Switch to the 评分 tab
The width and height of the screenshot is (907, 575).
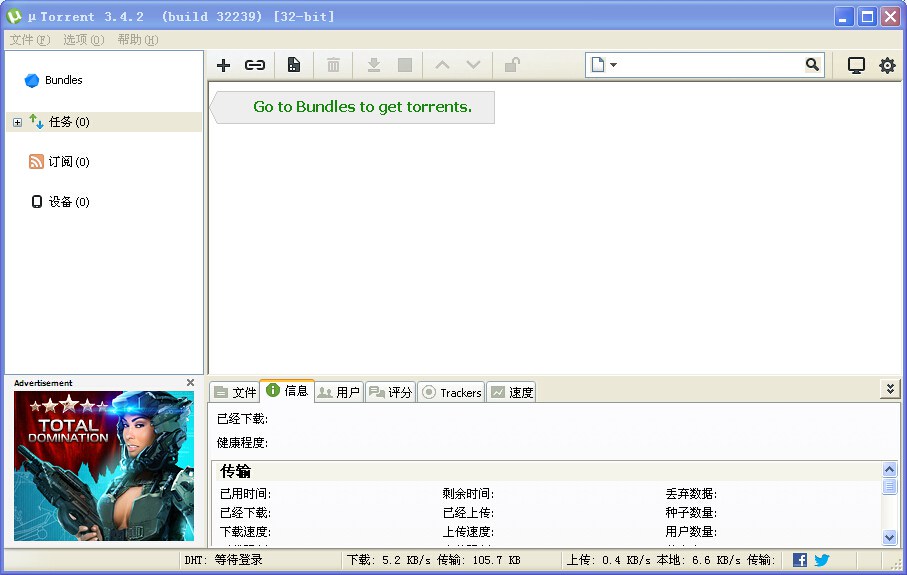(x=390, y=392)
